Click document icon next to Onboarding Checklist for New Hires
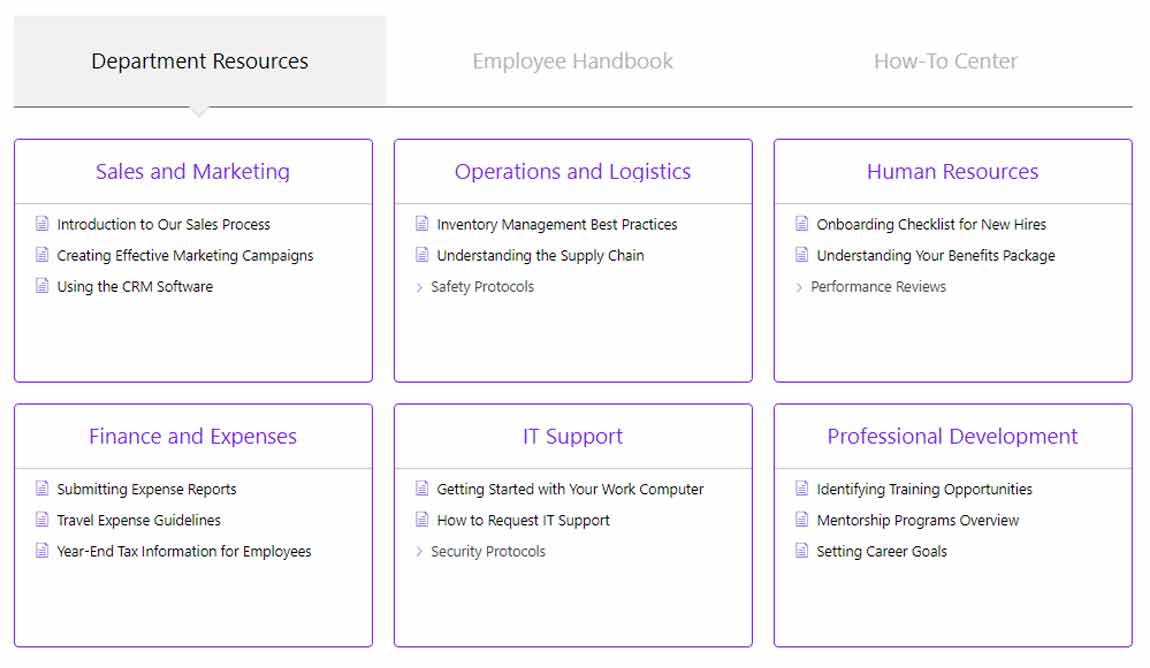The width and height of the screenshot is (1150, 668). 802,224
